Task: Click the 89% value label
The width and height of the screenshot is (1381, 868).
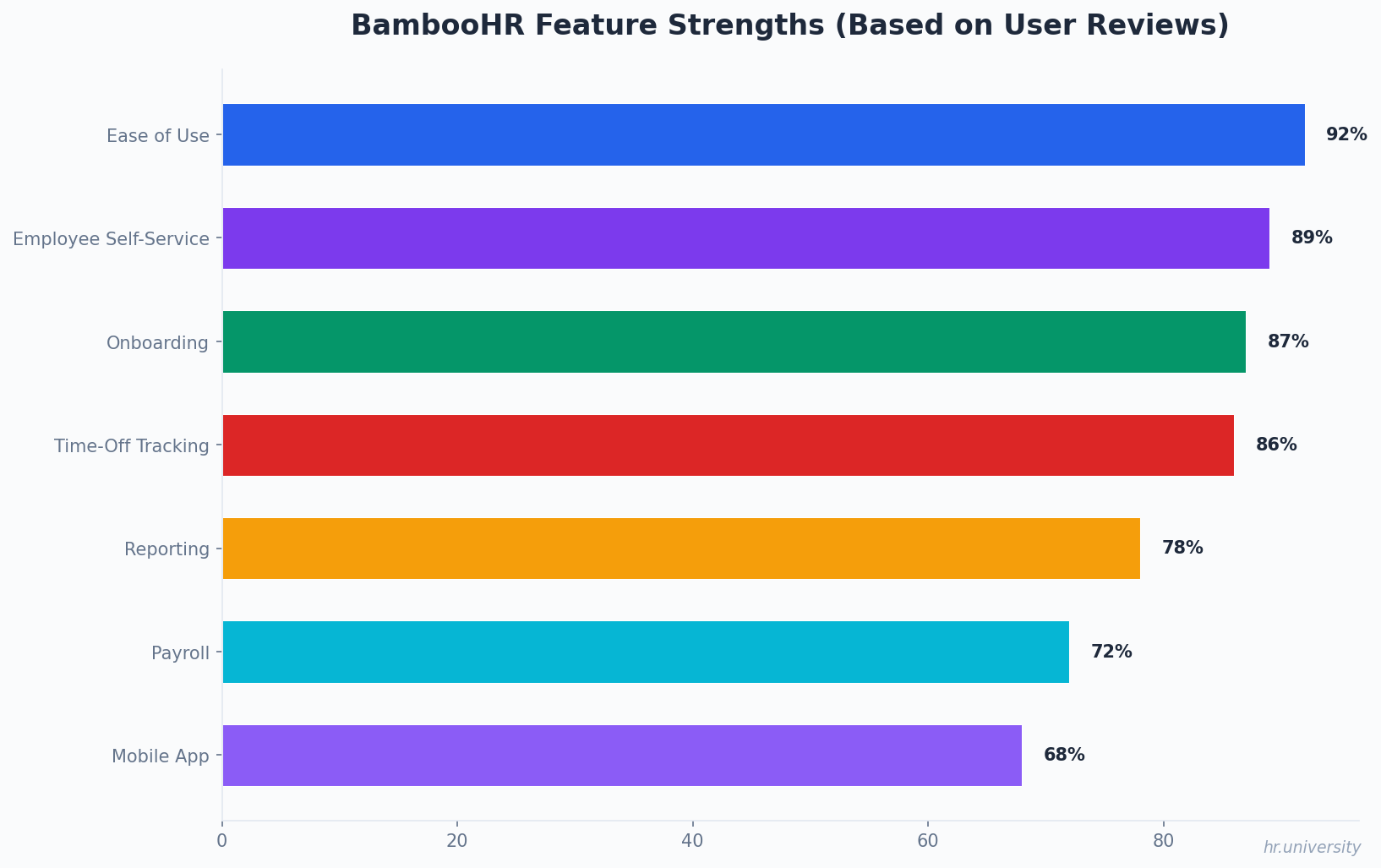Action: click(x=1311, y=238)
